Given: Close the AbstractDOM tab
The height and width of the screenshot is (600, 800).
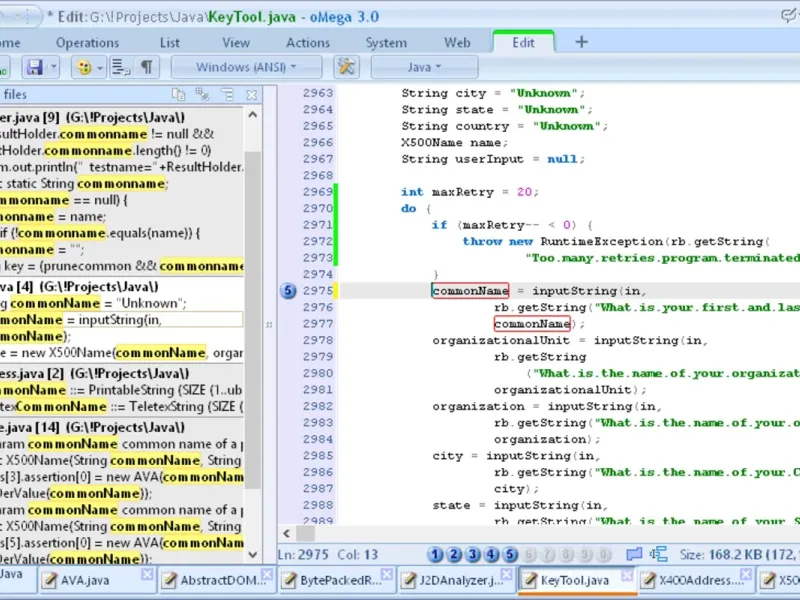Looking at the screenshot, I should coord(267,574).
